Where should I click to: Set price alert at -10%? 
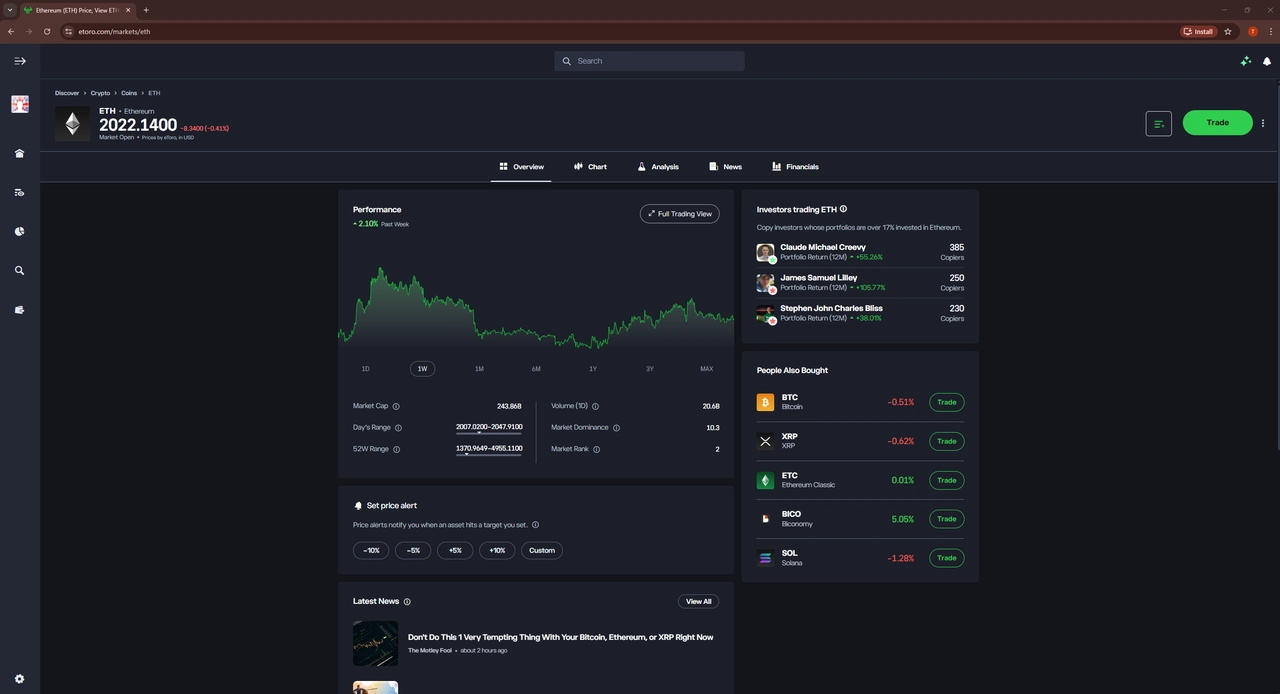pos(371,550)
